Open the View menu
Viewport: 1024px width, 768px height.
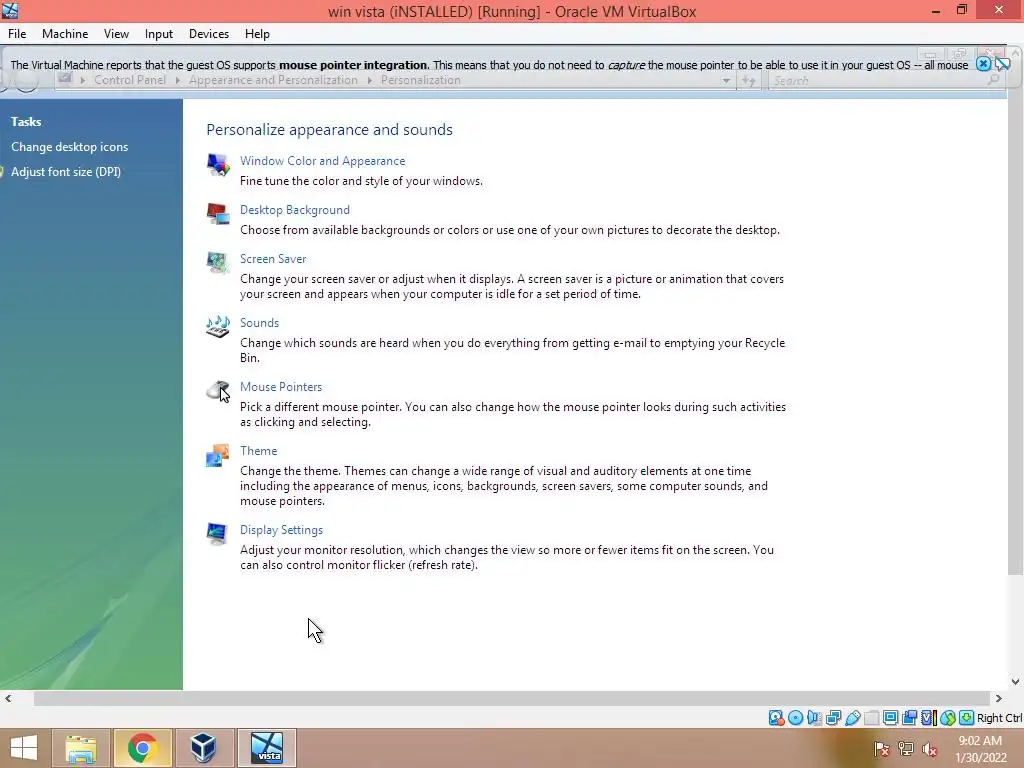click(116, 34)
